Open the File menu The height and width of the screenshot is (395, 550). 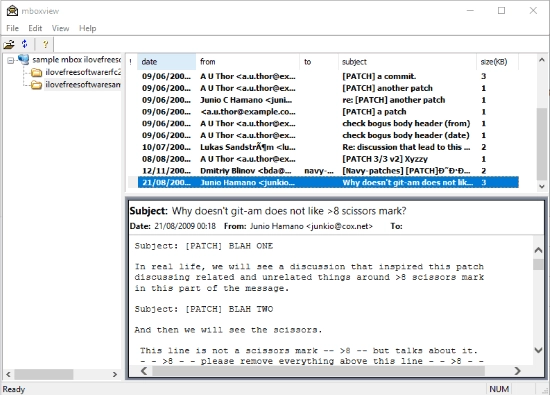click(12, 28)
